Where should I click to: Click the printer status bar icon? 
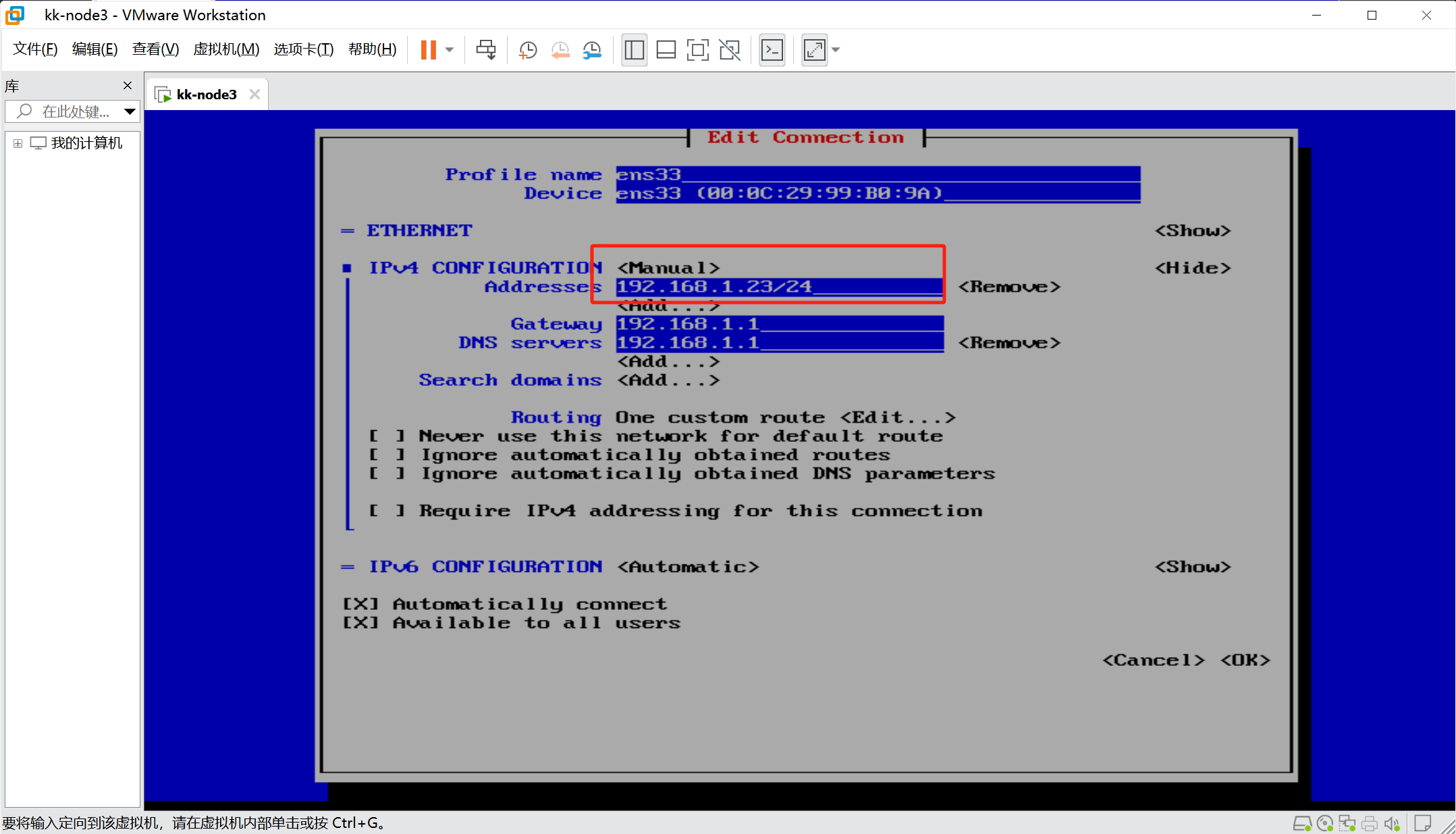[1370, 823]
